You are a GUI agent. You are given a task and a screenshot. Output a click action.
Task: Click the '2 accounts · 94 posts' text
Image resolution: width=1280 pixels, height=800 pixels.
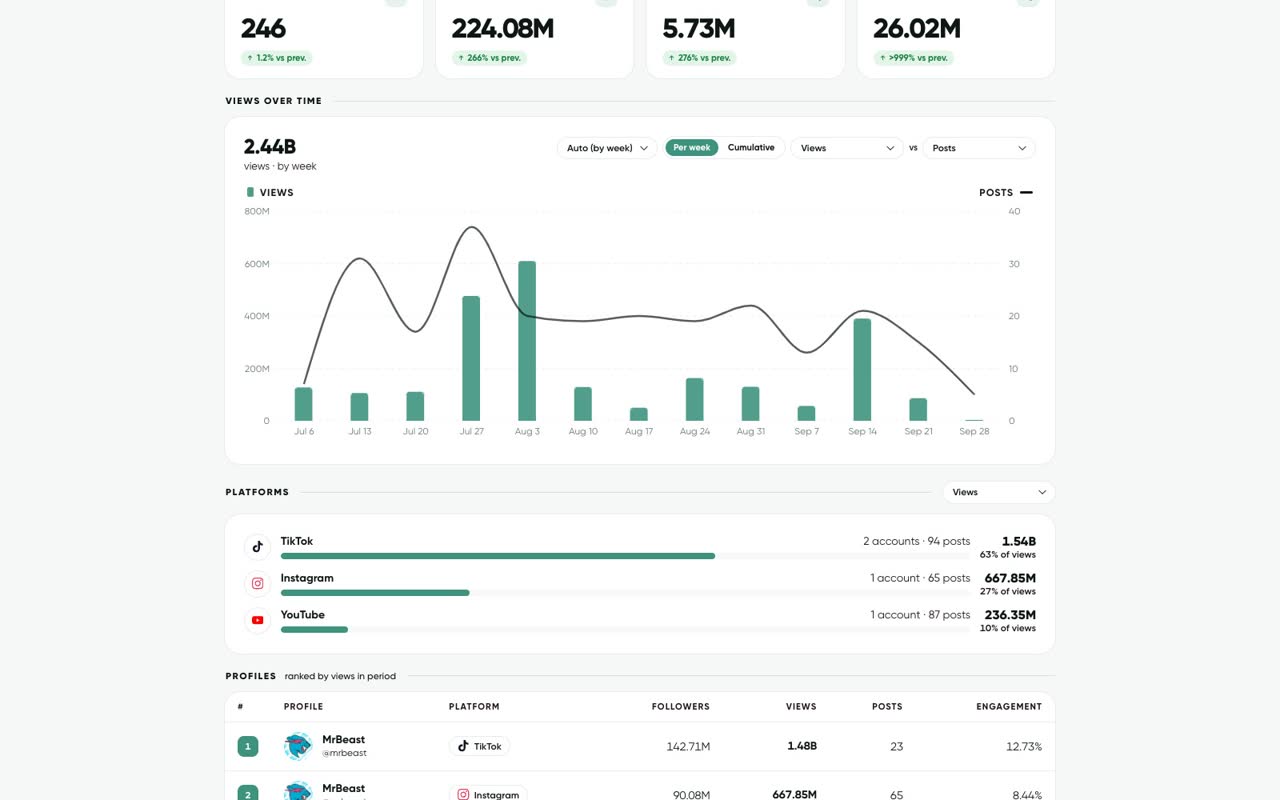[917, 541]
